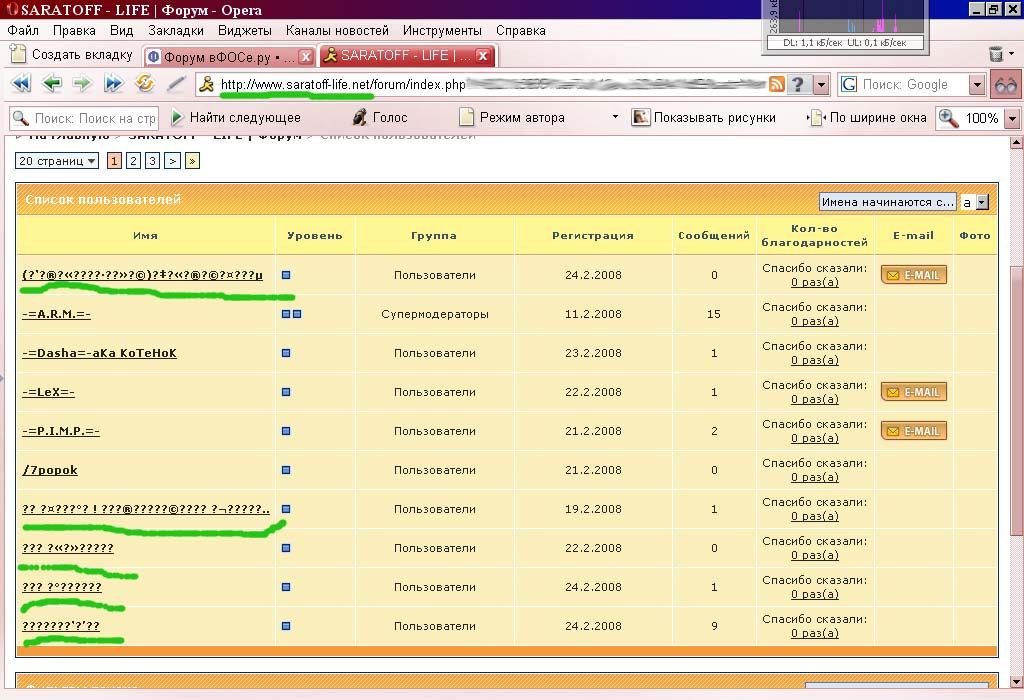Toggle Show images (Показывать рисунки)

coord(641,117)
